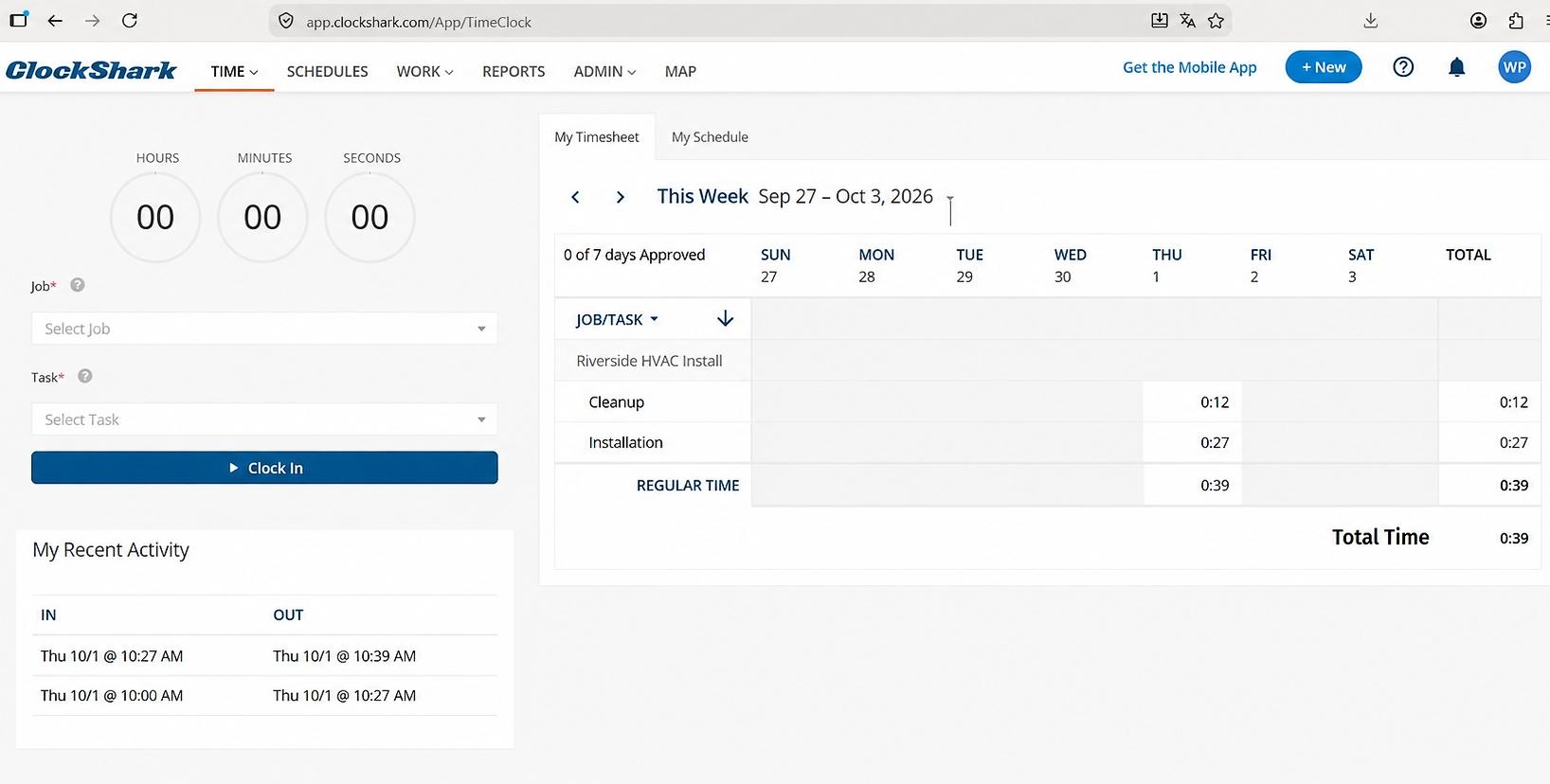This screenshot has width=1550, height=784.
Task: Open the Select Task dropdown
Action: tap(264, 419)
